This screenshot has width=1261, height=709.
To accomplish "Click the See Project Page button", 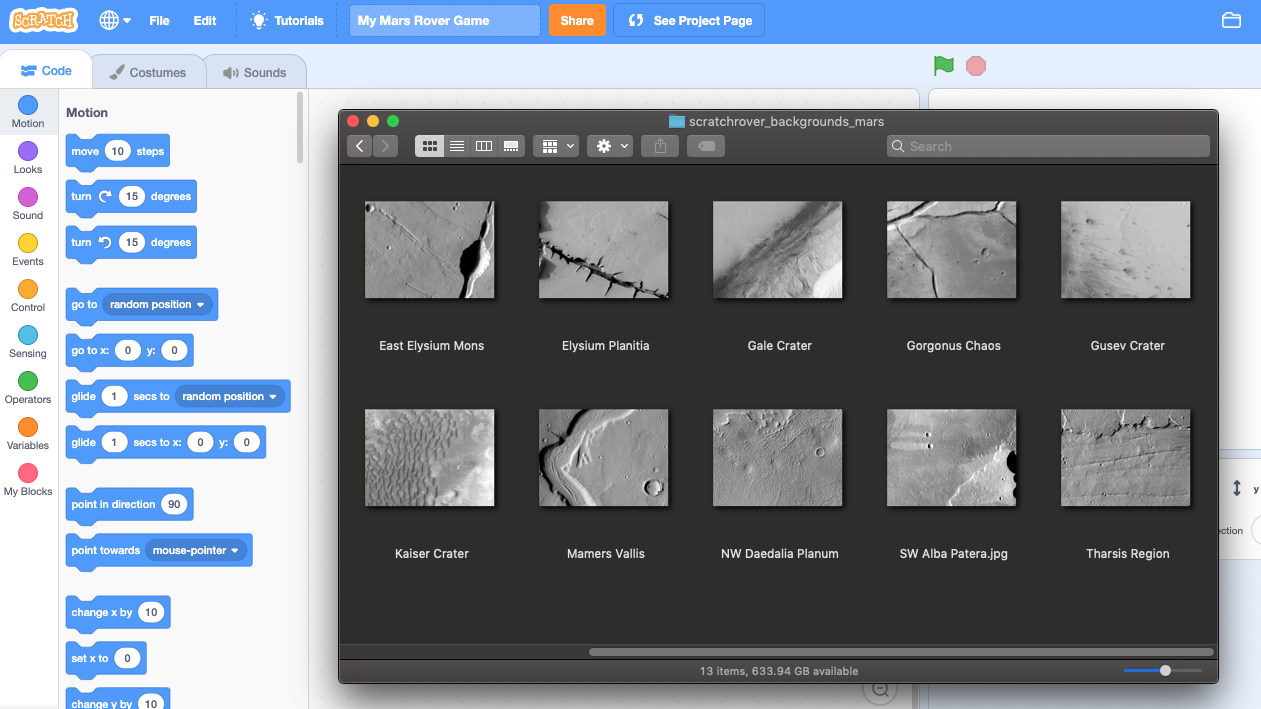I will [688, 19].
